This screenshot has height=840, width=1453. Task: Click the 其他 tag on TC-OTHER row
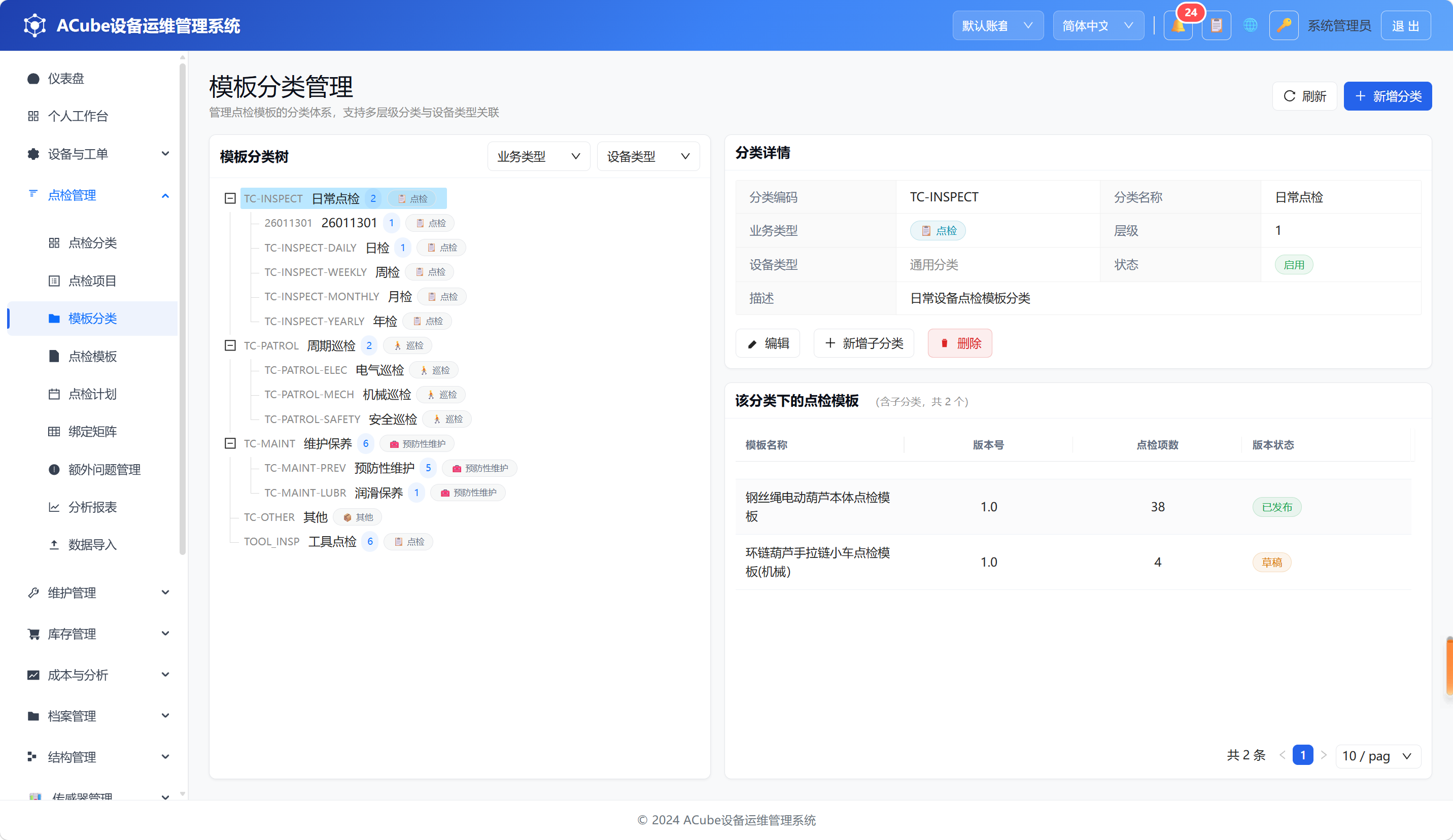(358, 518)
